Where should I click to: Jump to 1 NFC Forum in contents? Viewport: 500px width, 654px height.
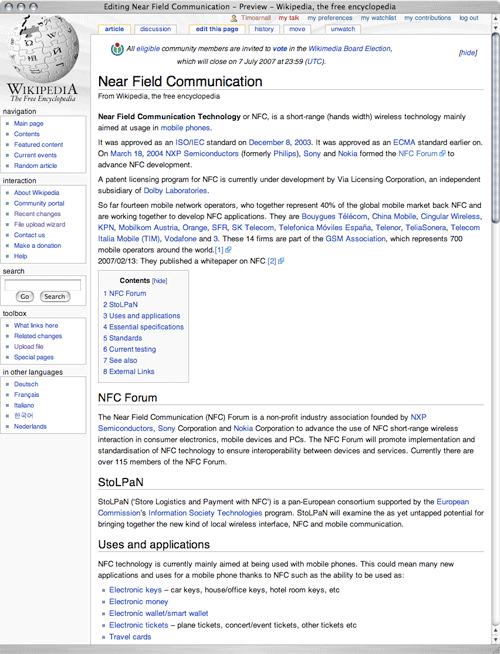[x=125, y=293]
